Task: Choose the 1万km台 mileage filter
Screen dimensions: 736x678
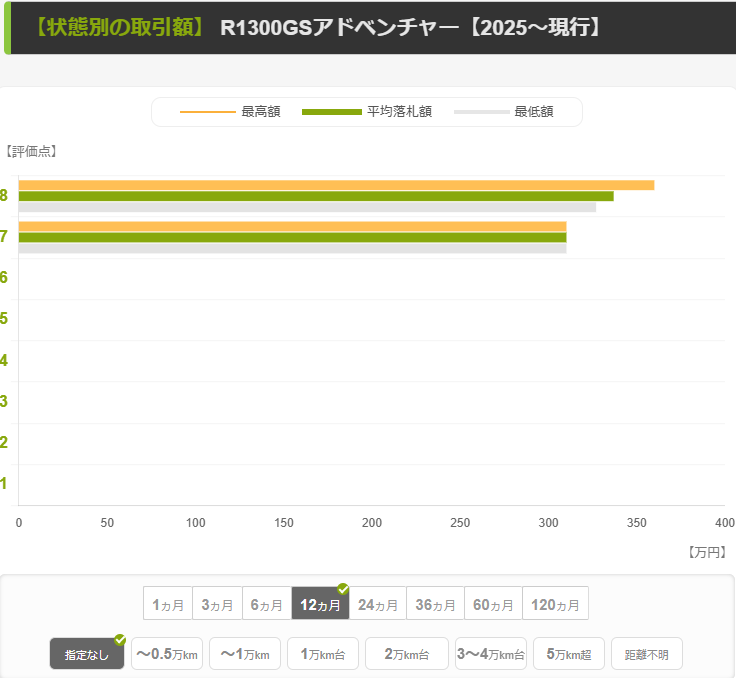Action: click(323, 654)
